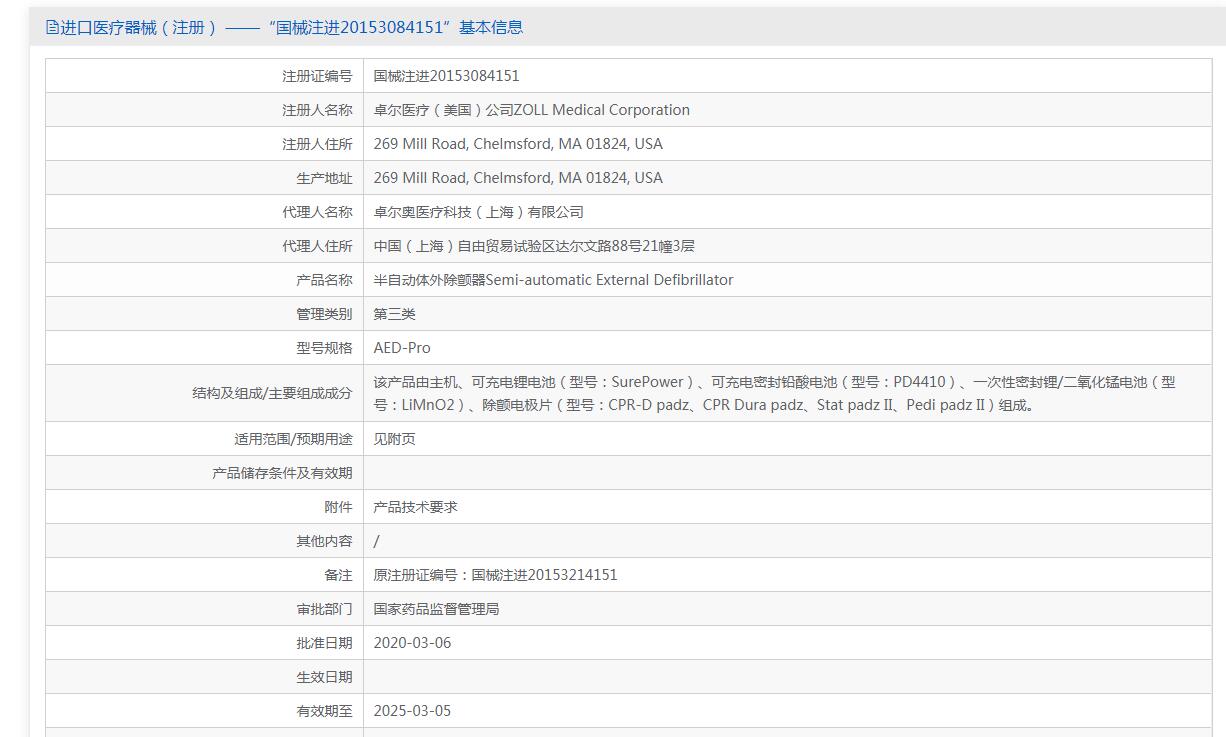
Task: Click the label 结构及组成/主要组成成分
Action: 272,393
